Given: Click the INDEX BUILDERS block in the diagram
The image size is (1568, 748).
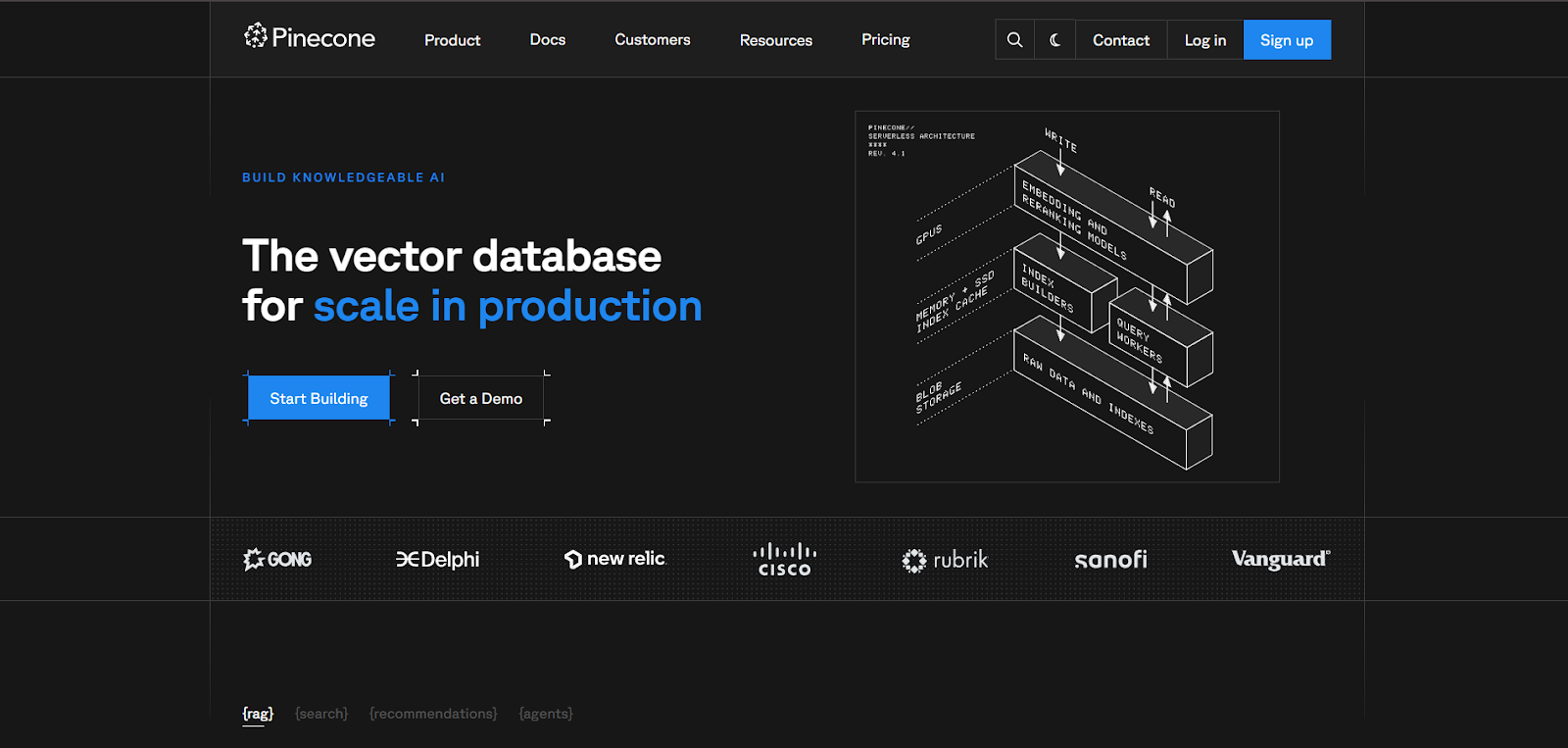Looking at the screenshot, I should (x=1064, y=284).
